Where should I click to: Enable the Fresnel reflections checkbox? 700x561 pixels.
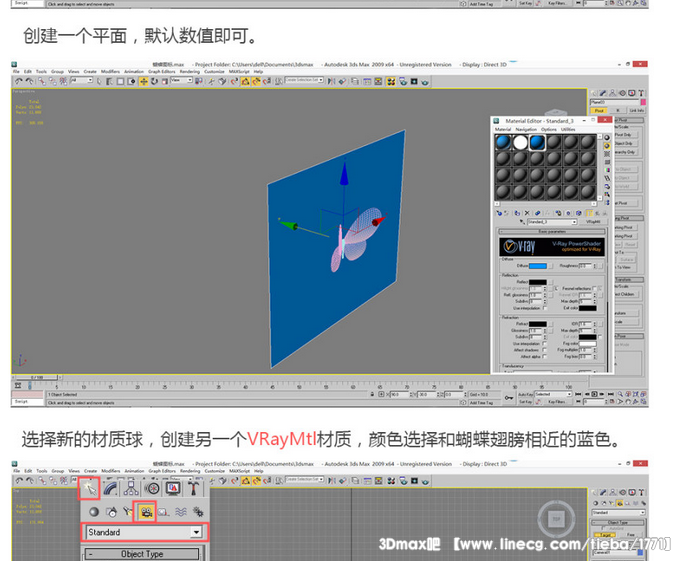point(596,288)
